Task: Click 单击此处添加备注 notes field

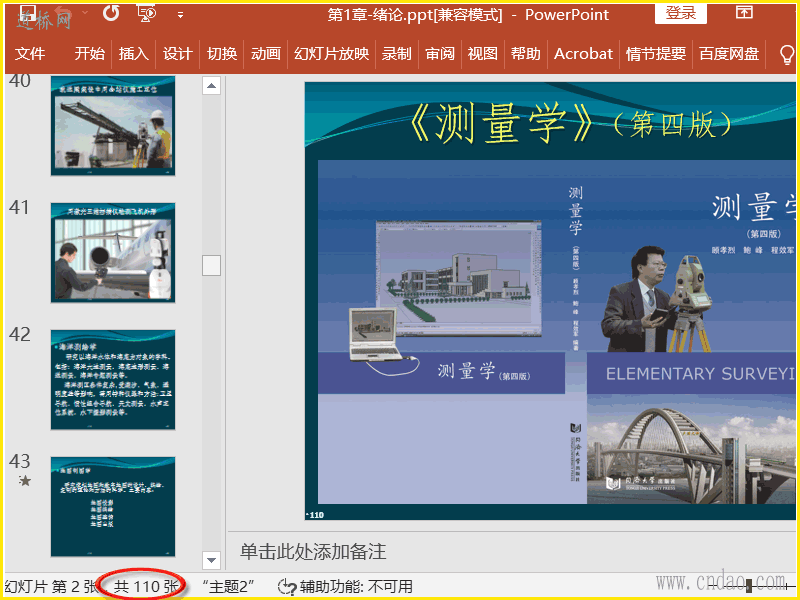Action: click(x=313, y=552)
